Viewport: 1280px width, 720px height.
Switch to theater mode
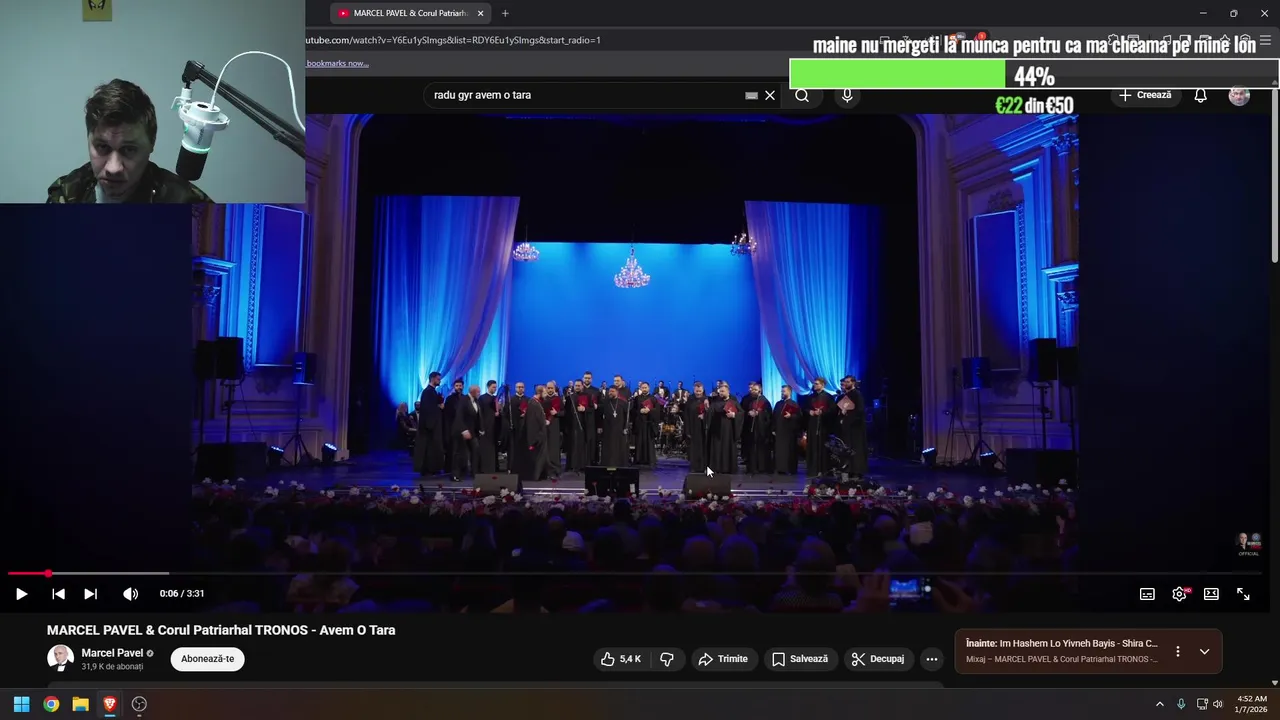(x=1211, y=594)
